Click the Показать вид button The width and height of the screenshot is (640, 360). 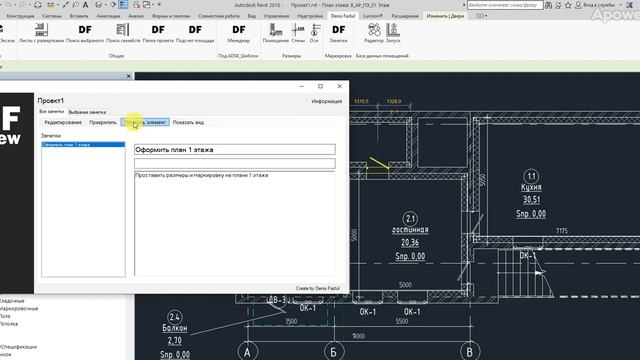pos(188,122)
